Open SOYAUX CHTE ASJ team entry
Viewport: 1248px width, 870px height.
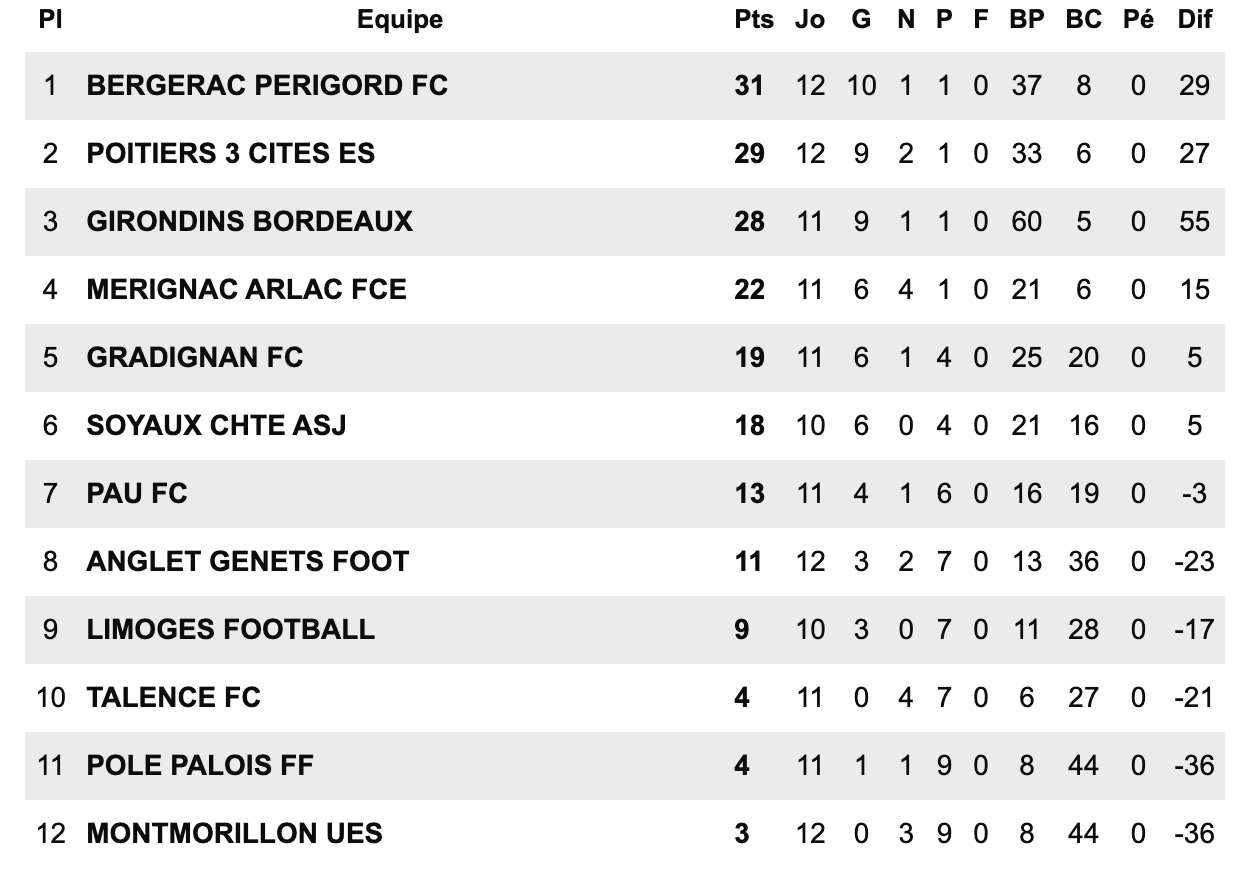pos(217,426)
